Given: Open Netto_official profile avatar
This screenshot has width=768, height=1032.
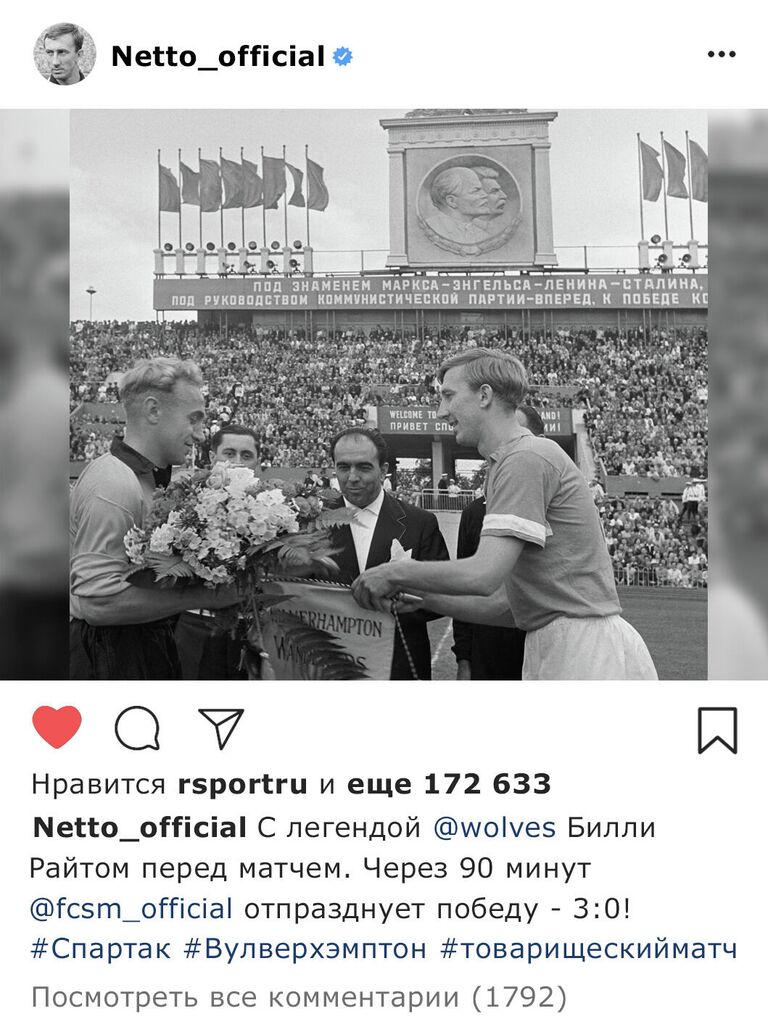Looking at the screenshot, I should (64, 53).
